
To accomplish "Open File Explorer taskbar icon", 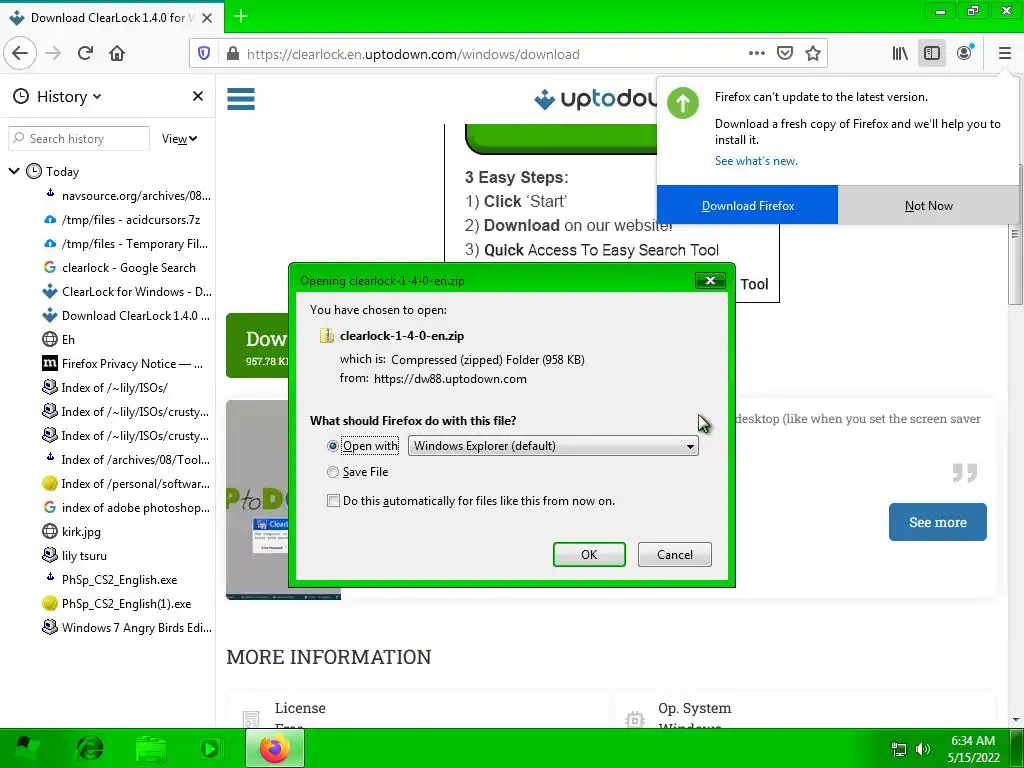I will 151,748.
